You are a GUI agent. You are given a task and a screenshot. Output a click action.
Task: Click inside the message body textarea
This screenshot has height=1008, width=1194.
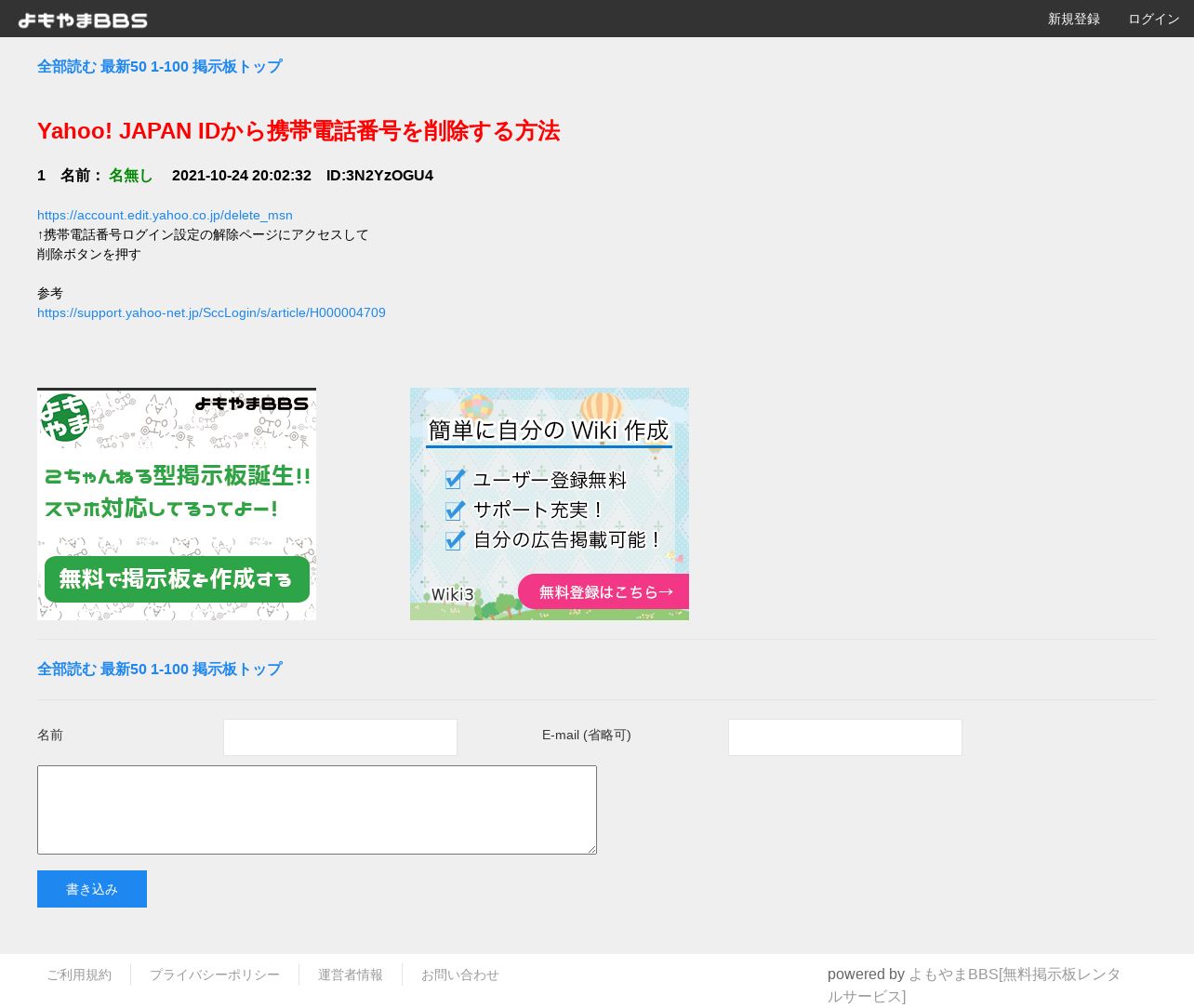pyautogui.click(x=317, y=810)
